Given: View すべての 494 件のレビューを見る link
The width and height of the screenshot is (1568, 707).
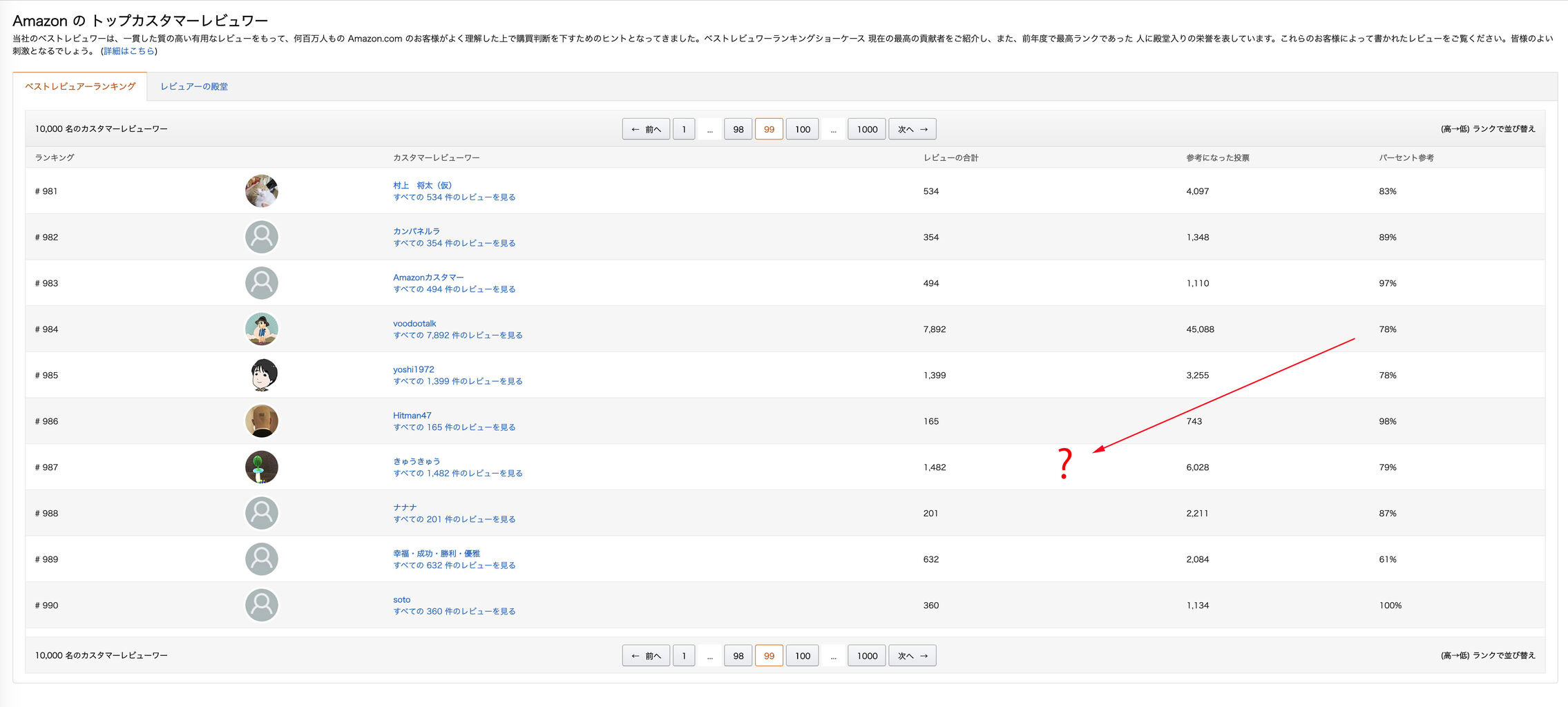Looking at the screenshot, I should pos(455,289).
